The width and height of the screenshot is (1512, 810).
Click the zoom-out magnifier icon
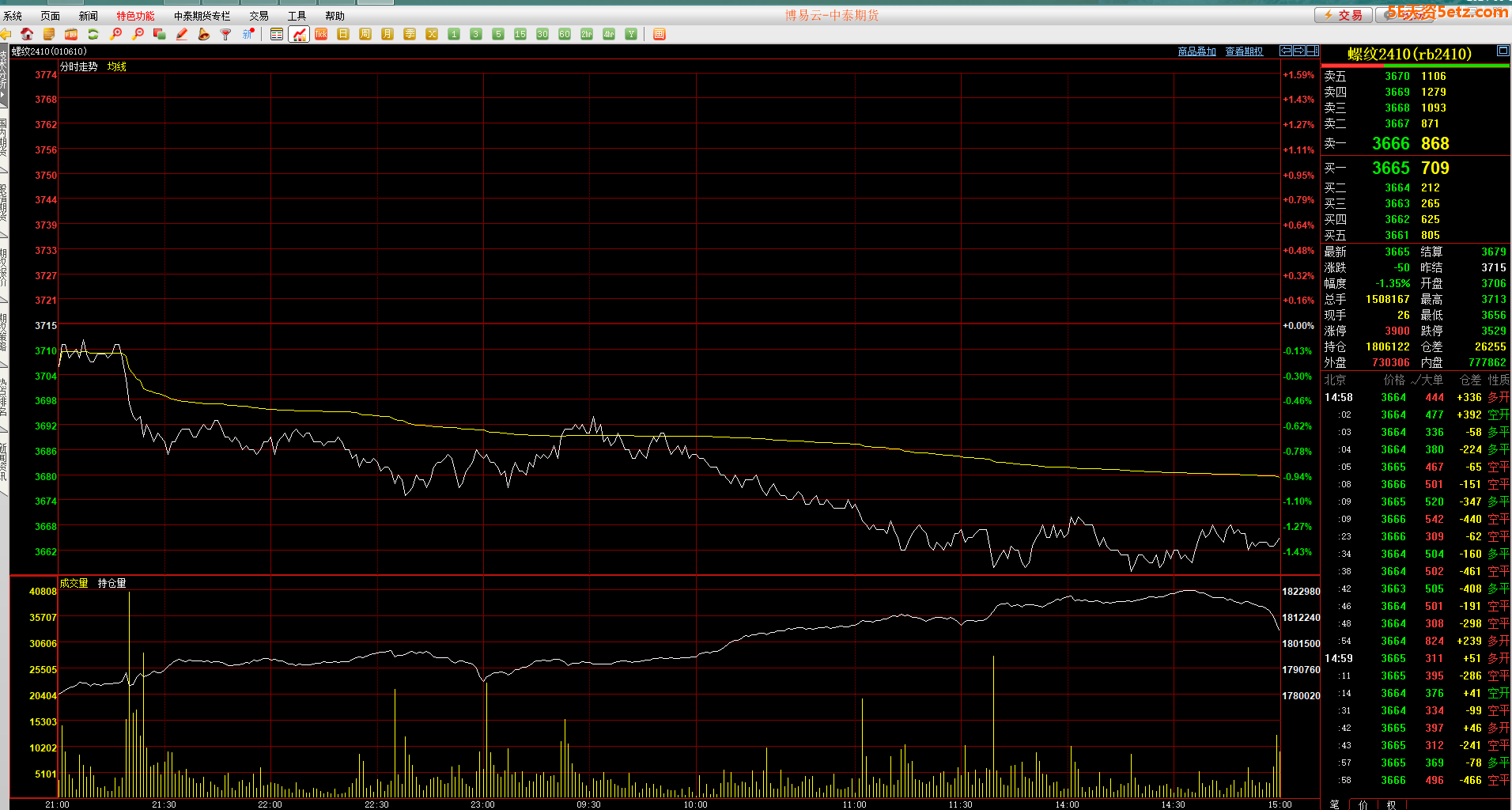point(138,34)
